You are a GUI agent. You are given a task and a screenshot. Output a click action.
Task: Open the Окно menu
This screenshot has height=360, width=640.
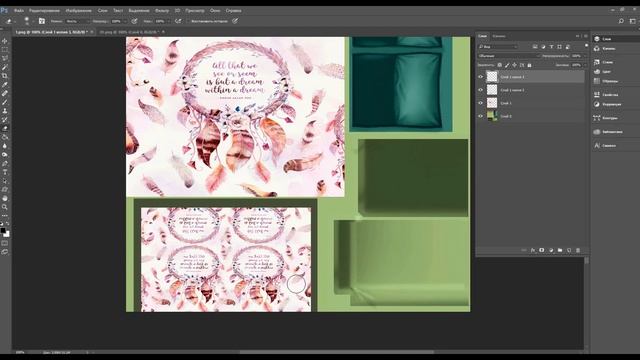click(x=215, y=11)
